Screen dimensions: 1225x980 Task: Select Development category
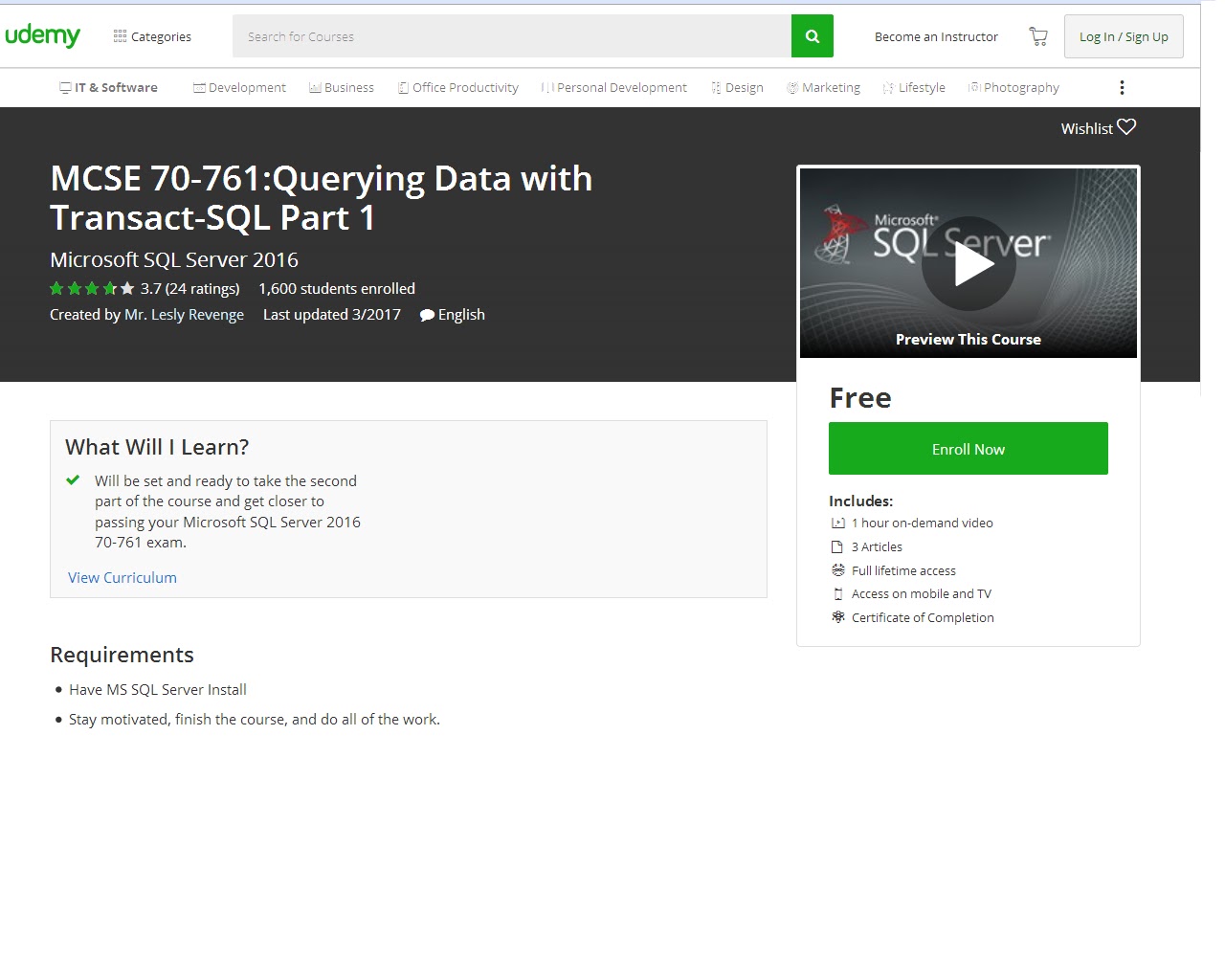[x=239, y=87]
